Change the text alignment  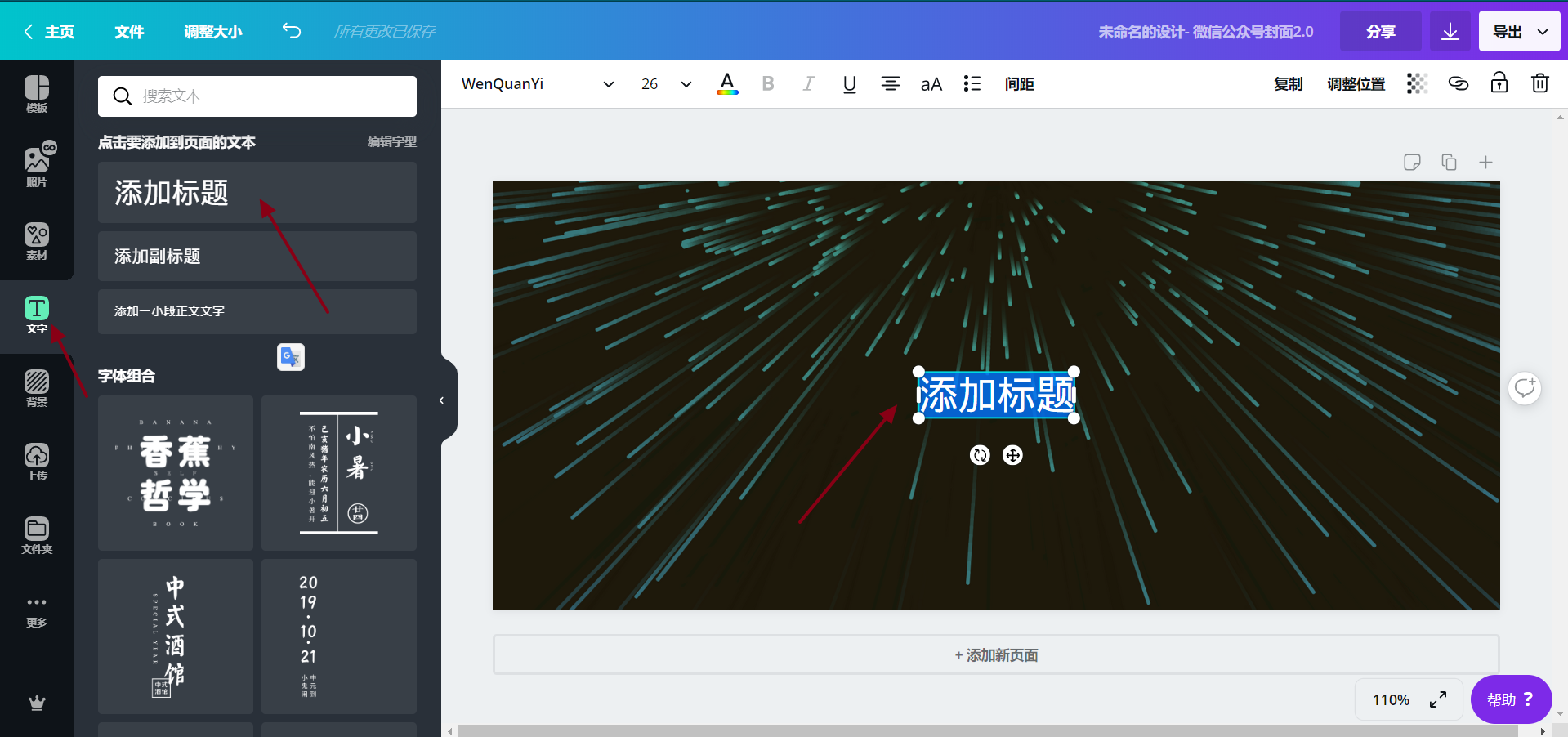[891, 83]
